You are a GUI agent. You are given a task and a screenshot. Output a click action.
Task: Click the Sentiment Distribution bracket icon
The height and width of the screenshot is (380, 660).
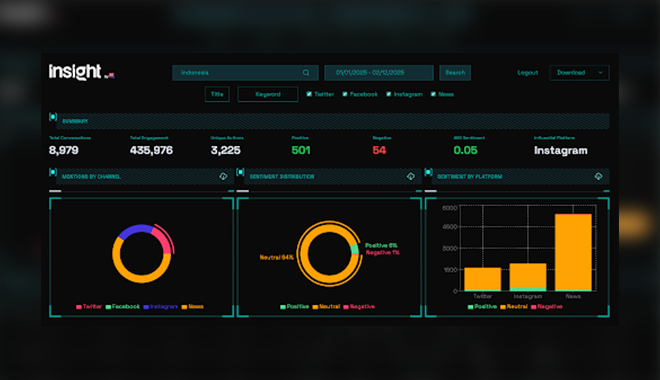(240, 172)
